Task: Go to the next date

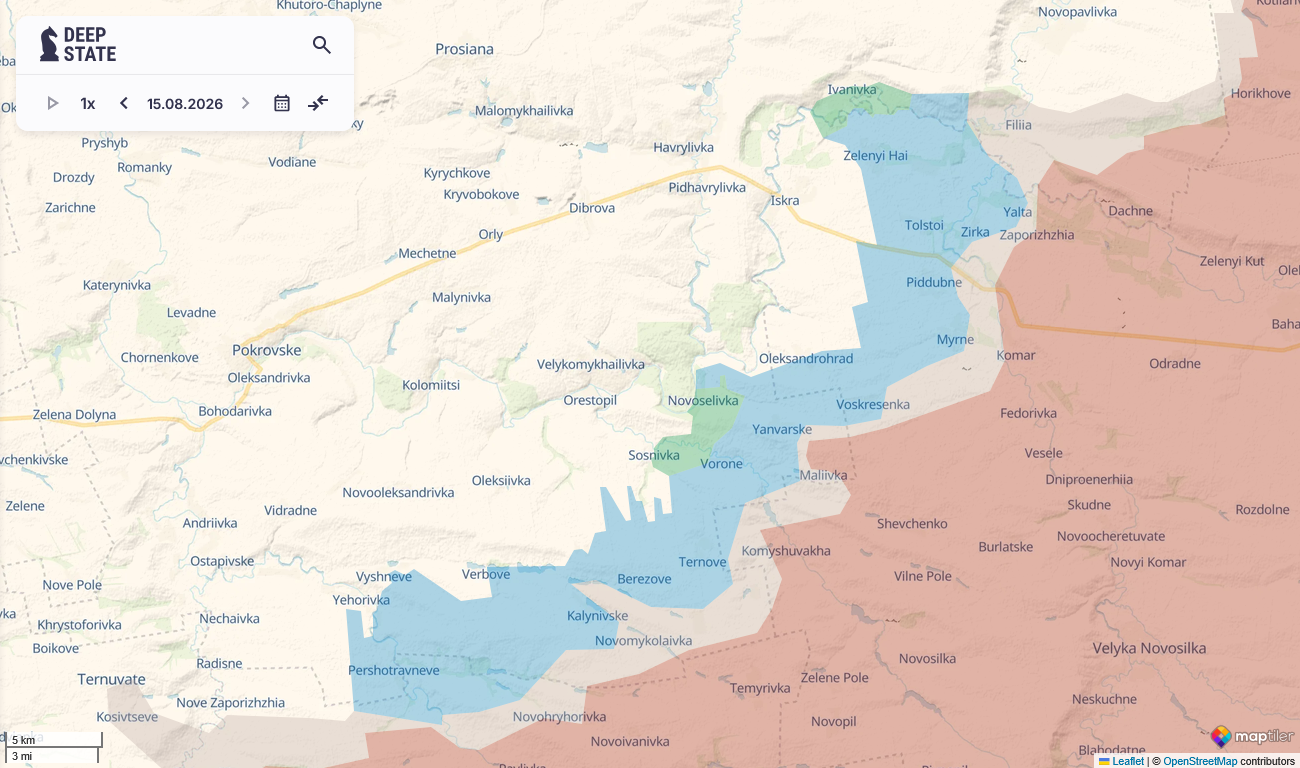Action: click(x=245, y=103)
